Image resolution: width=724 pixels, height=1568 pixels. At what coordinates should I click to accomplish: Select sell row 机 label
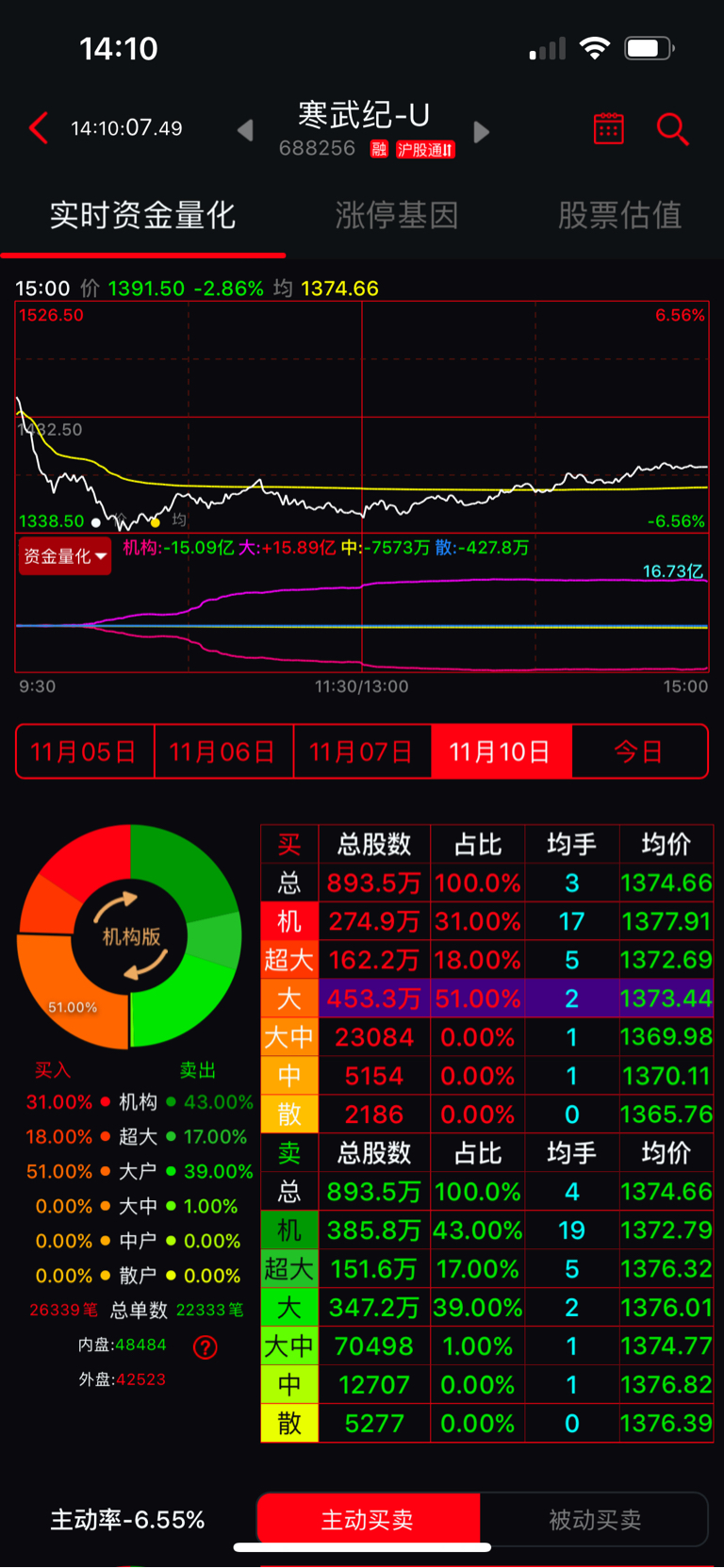pos(289,1230)
